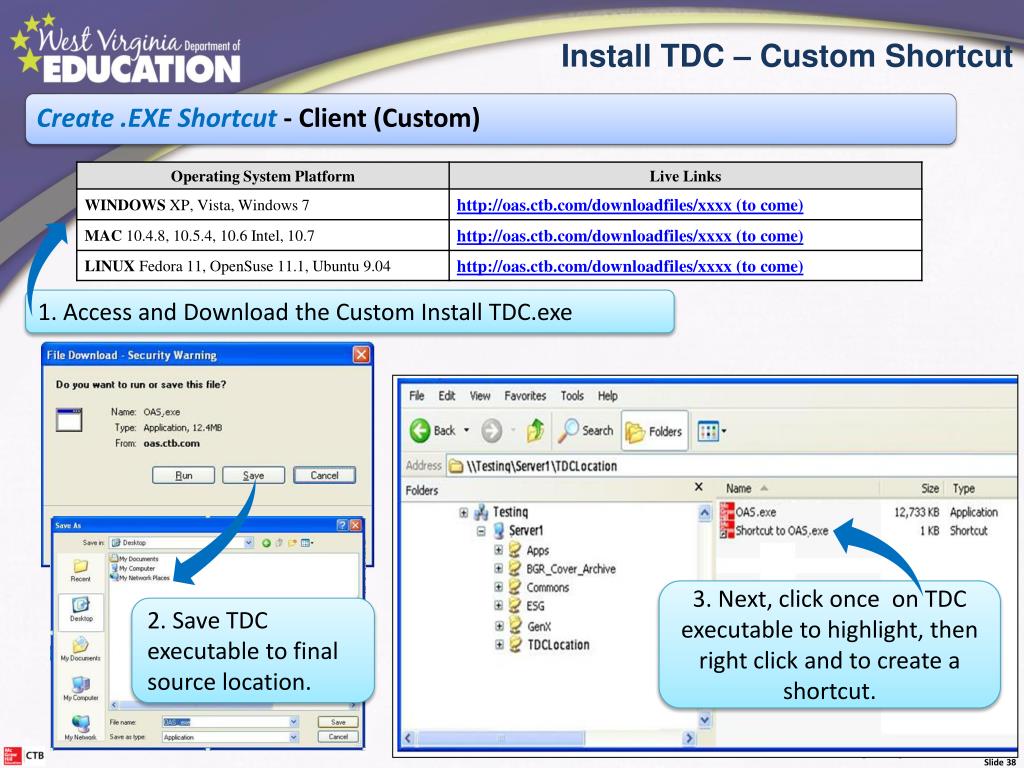Click the OAS.exe file icon

click(x=727, y=511)
